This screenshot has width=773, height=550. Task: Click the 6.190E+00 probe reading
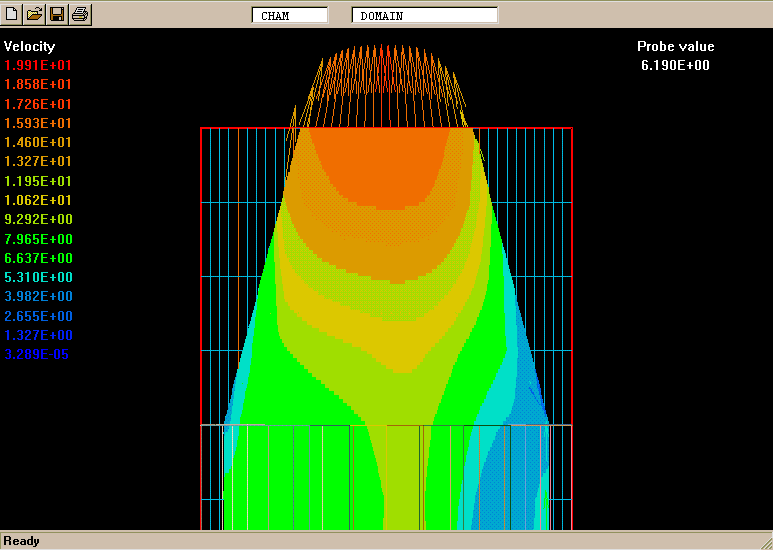(x=676, y=65)
